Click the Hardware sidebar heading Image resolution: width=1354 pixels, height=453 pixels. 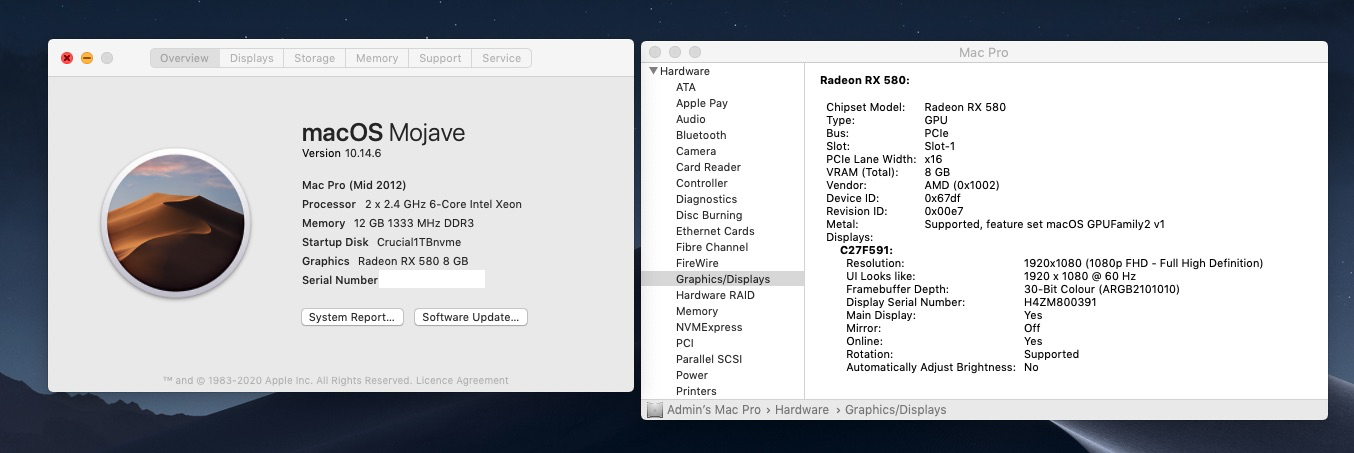click(x=685, y=71)
